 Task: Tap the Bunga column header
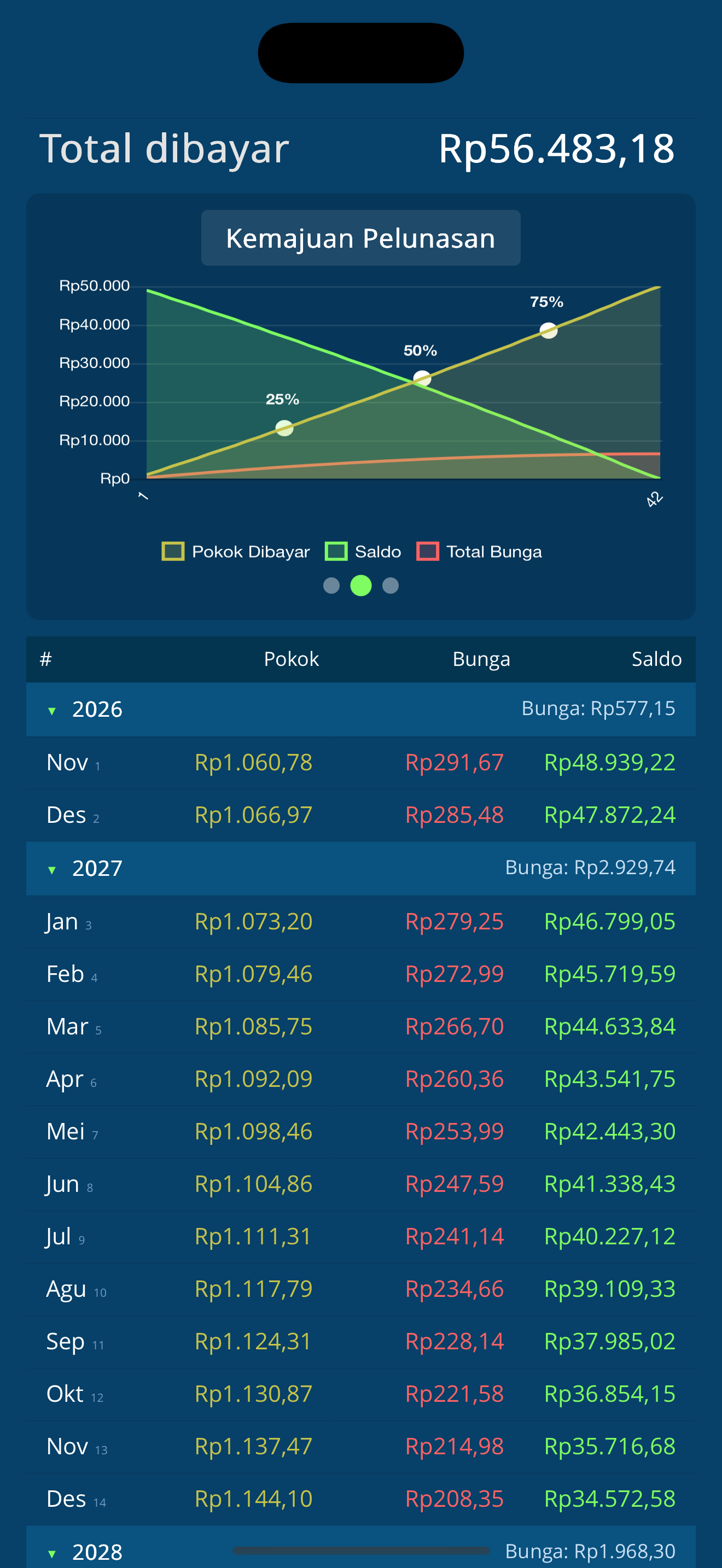(x=481, y=659)
